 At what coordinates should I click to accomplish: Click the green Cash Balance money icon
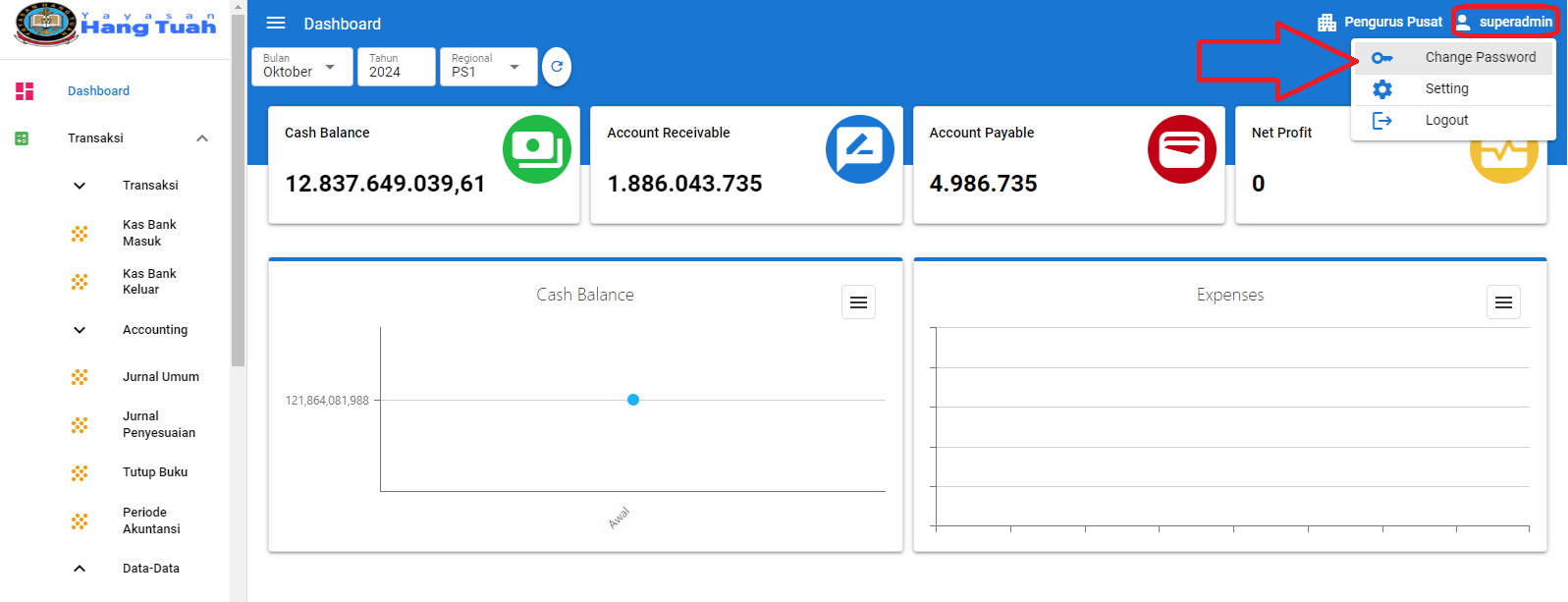(536, 149)
